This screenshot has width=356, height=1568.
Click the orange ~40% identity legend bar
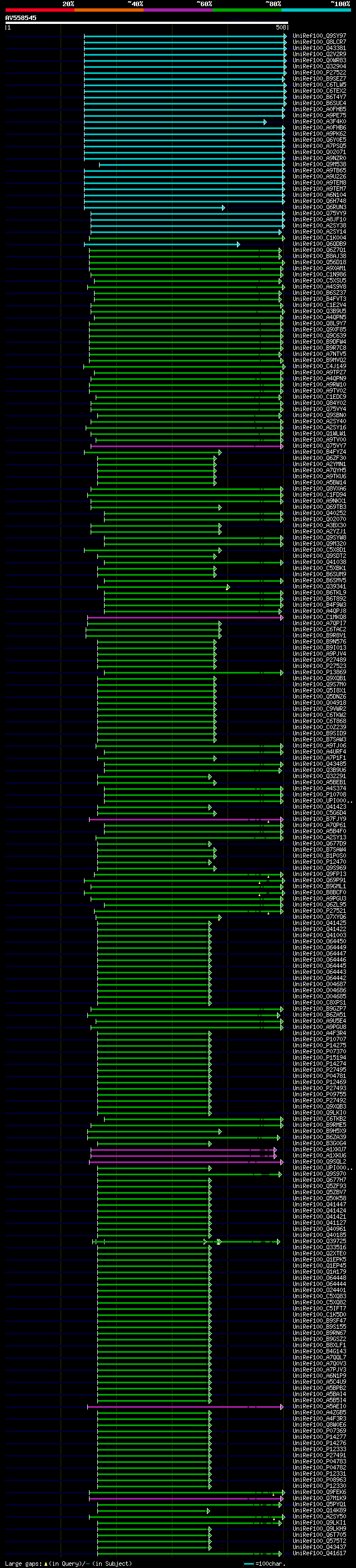point(109,10)
